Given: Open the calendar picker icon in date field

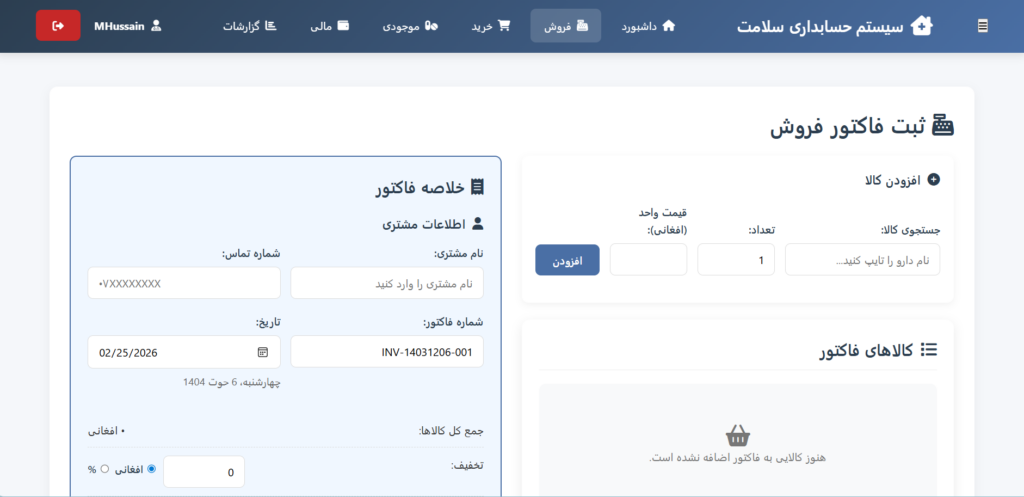Looking at the screenshot, I should click(x=263, y=352).
